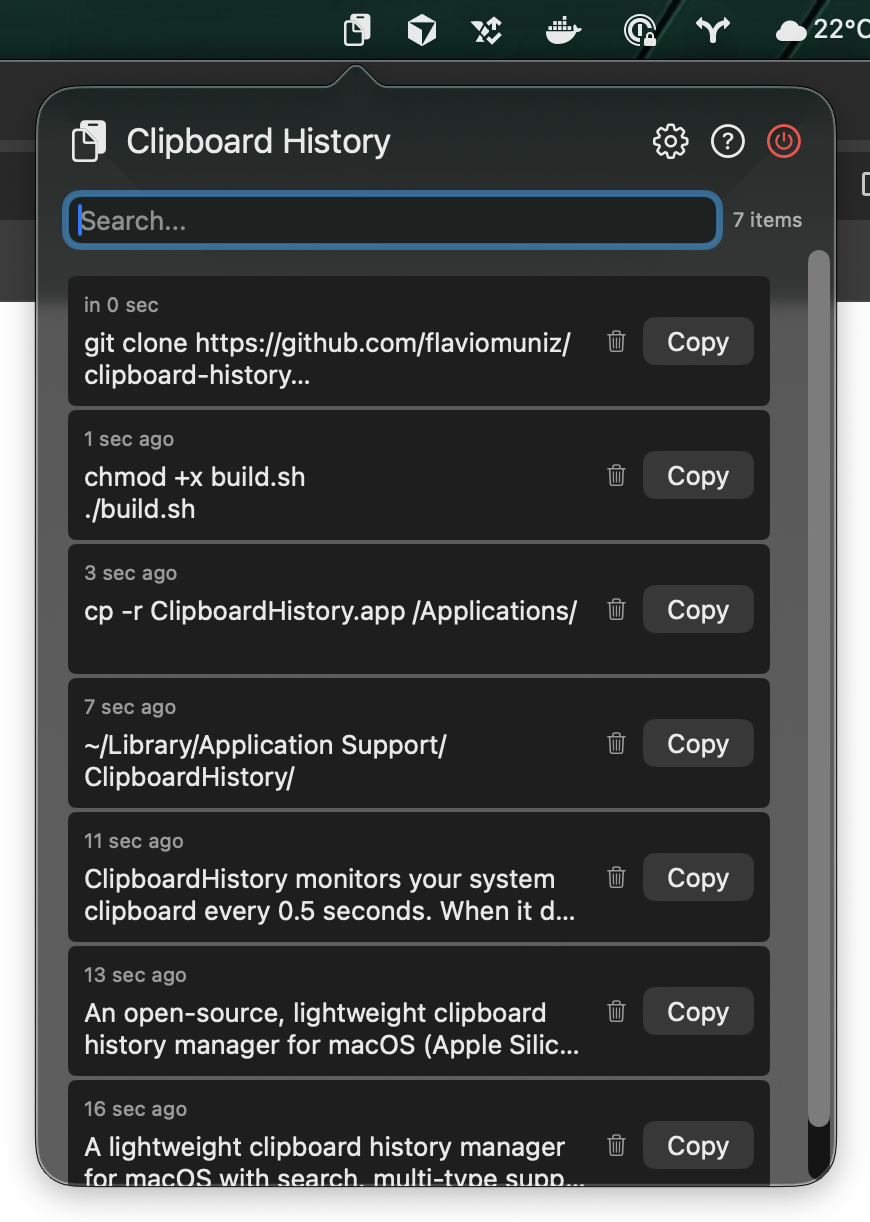Focus the Search input field
The height and width of the screenshot is (1222, 870).
pos(392,221)
